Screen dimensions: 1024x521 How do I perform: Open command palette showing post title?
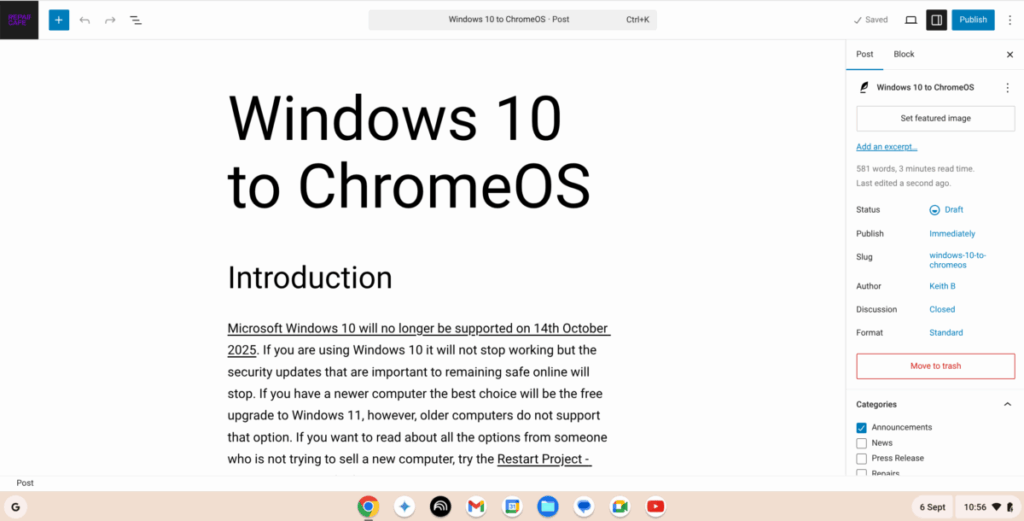(513, 20)
